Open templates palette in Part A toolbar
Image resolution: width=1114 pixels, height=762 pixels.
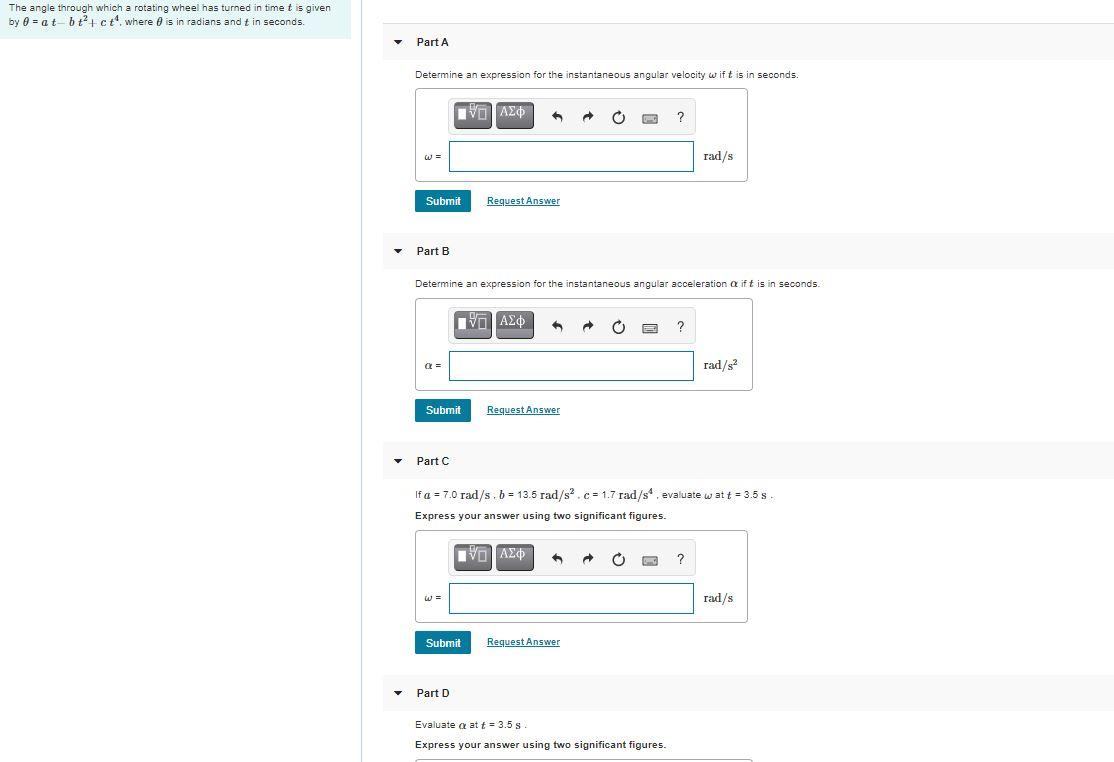tap(472, 114)
